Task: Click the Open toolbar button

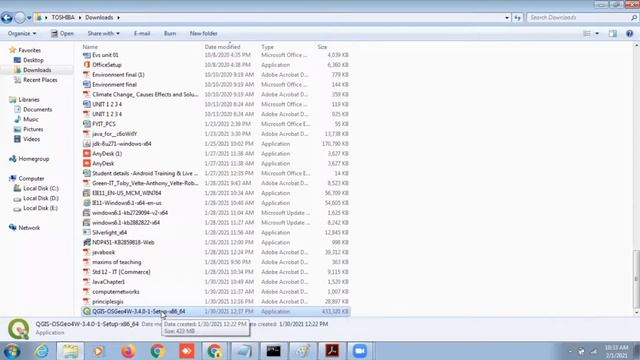Action: (x=62, y=33)
